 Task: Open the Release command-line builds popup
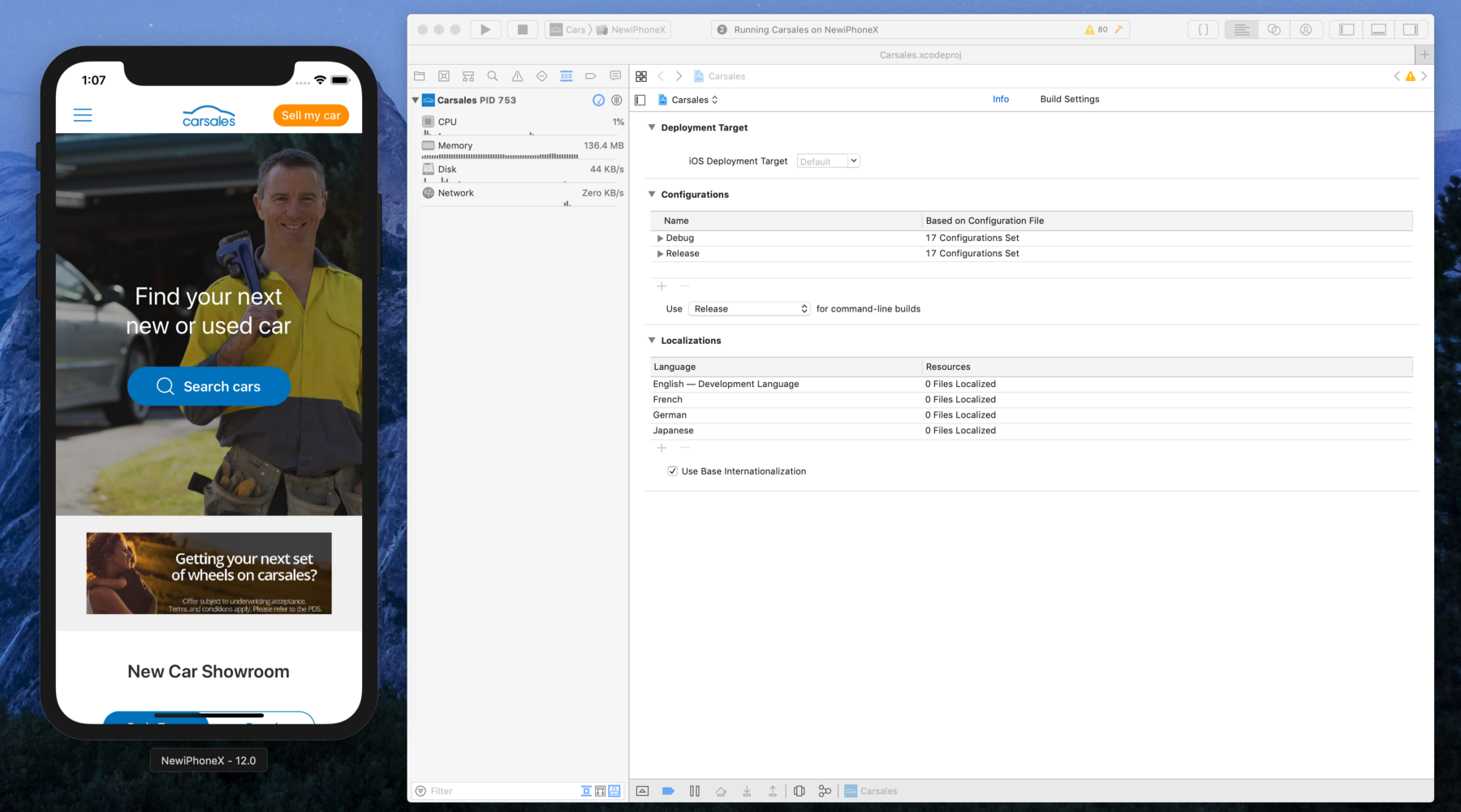(x=749, y=309)
